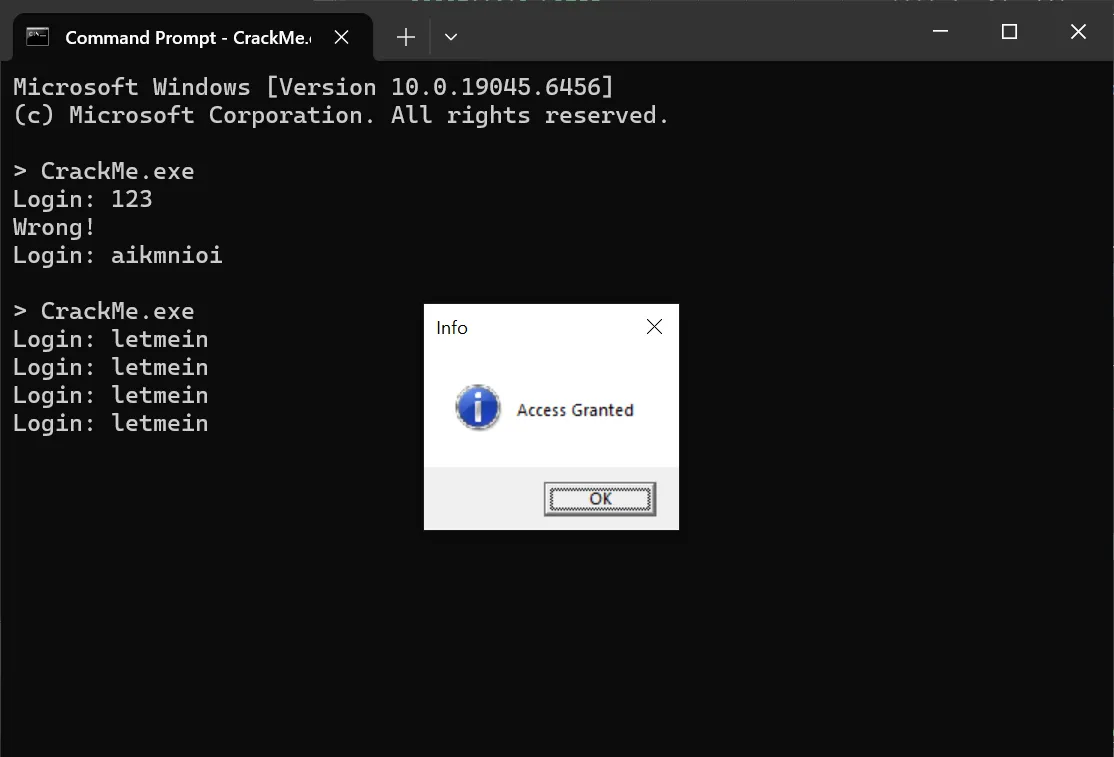This screenshot has width=1114, height=757.
Task: Close the Info dialog with X
Action: coord(654,327)
